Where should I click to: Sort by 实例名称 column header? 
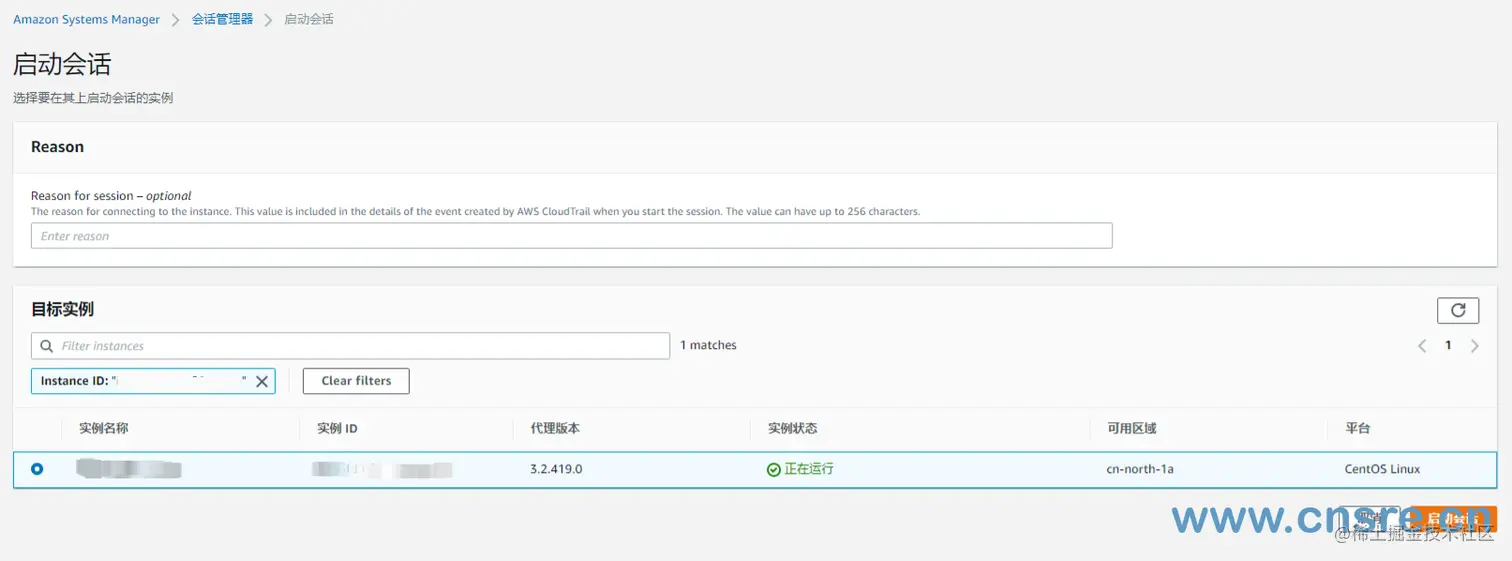click(x=104, y=428)
